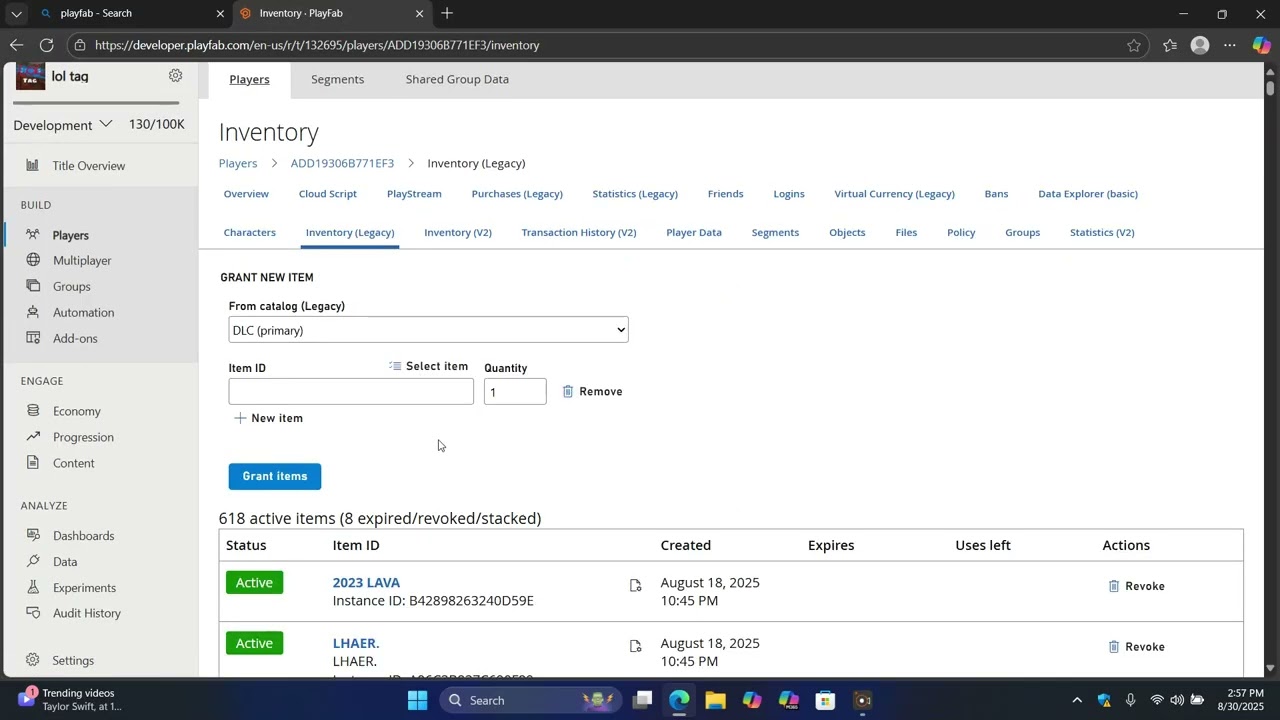Open the LHAER. item link
Image resolution: width=1280 pixels, height=720 pixels.
tap(356, 643)
